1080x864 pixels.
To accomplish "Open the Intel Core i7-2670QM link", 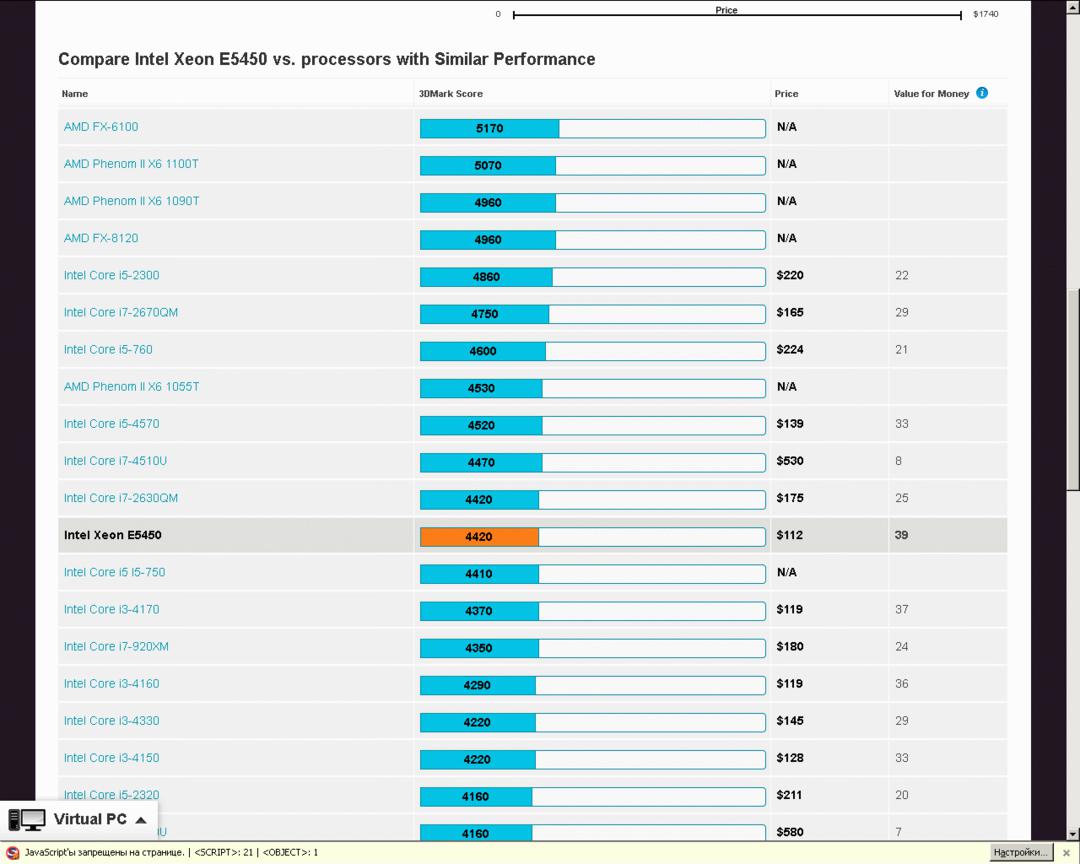I will point(121,313).
